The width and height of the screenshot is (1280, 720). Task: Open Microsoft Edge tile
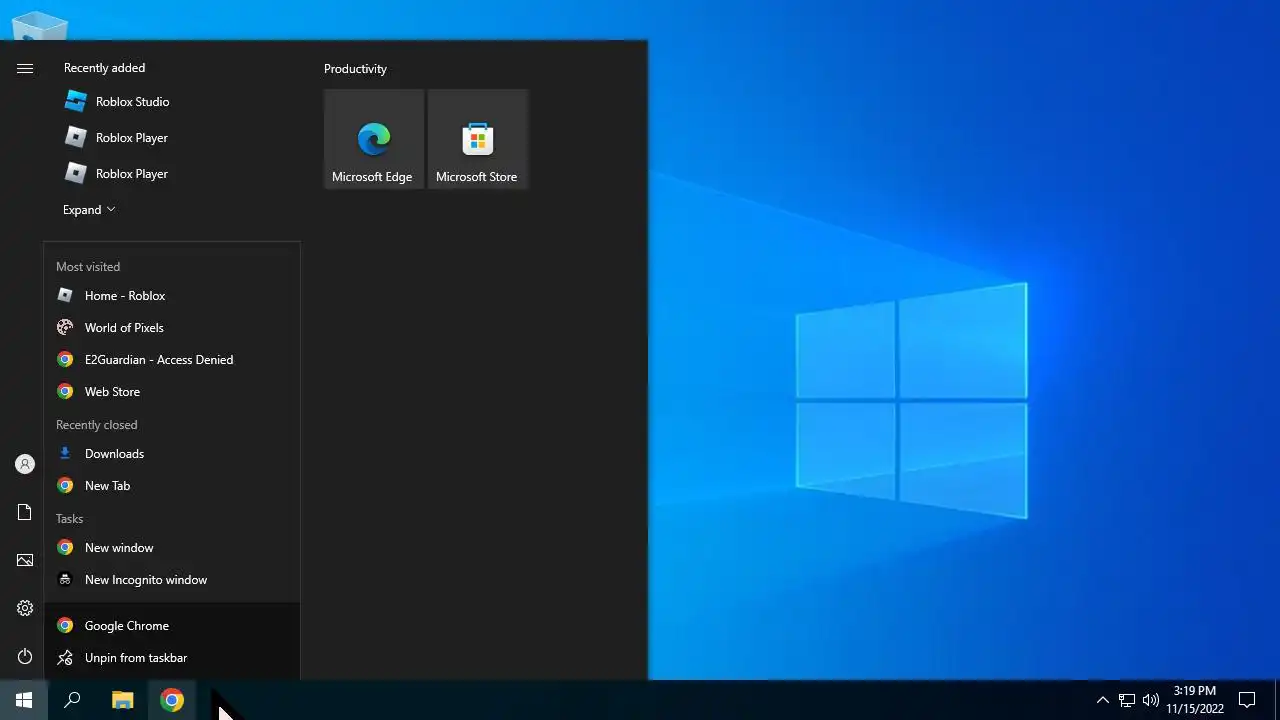tap(374, 139)
